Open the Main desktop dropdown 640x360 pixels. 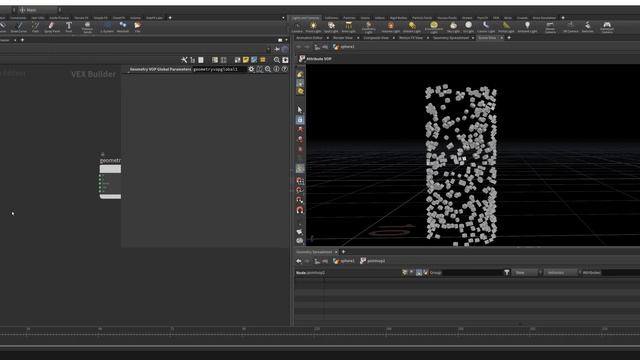pos(39,10)
